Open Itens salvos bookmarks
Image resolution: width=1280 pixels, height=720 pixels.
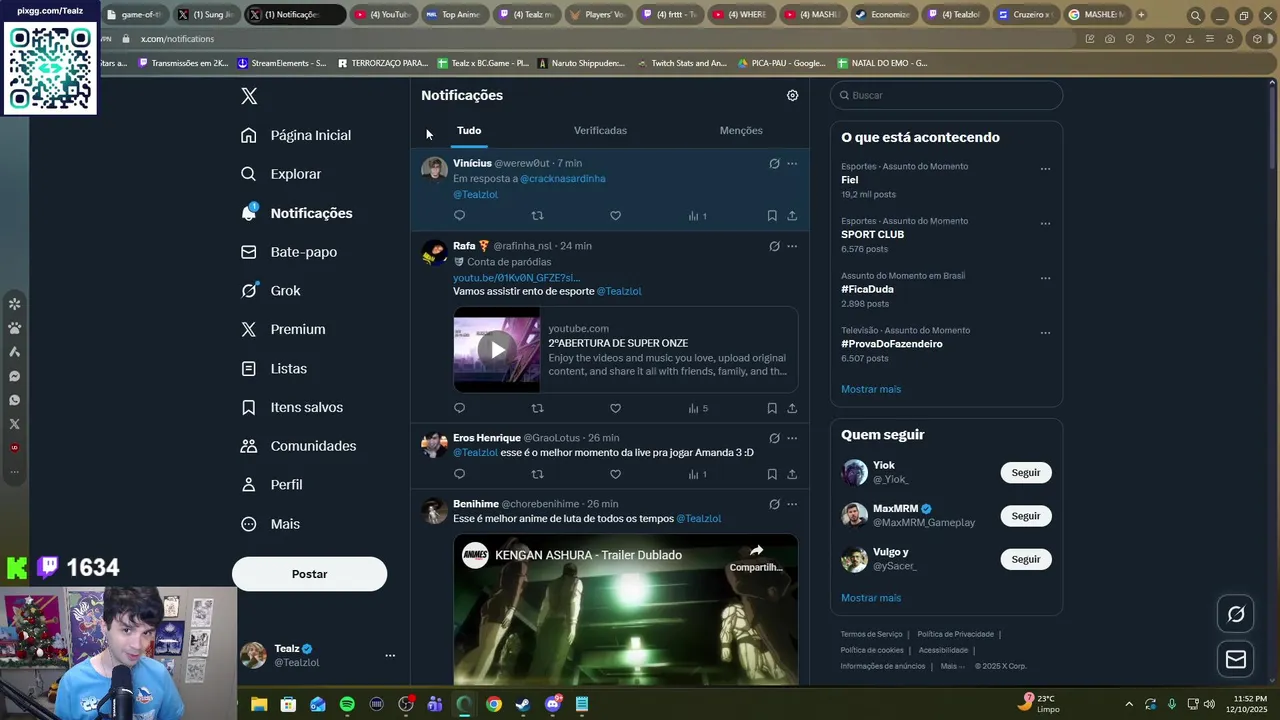click(x=292, y=407)
